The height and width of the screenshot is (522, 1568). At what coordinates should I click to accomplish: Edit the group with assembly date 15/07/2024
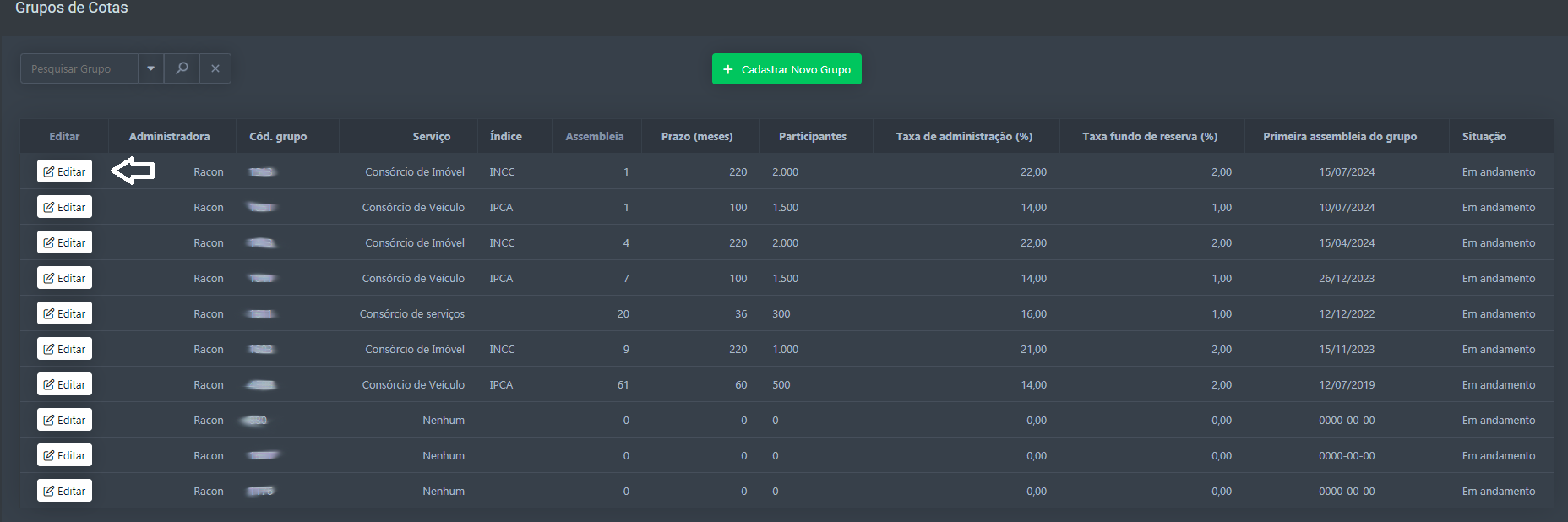[x=64, y=171]
